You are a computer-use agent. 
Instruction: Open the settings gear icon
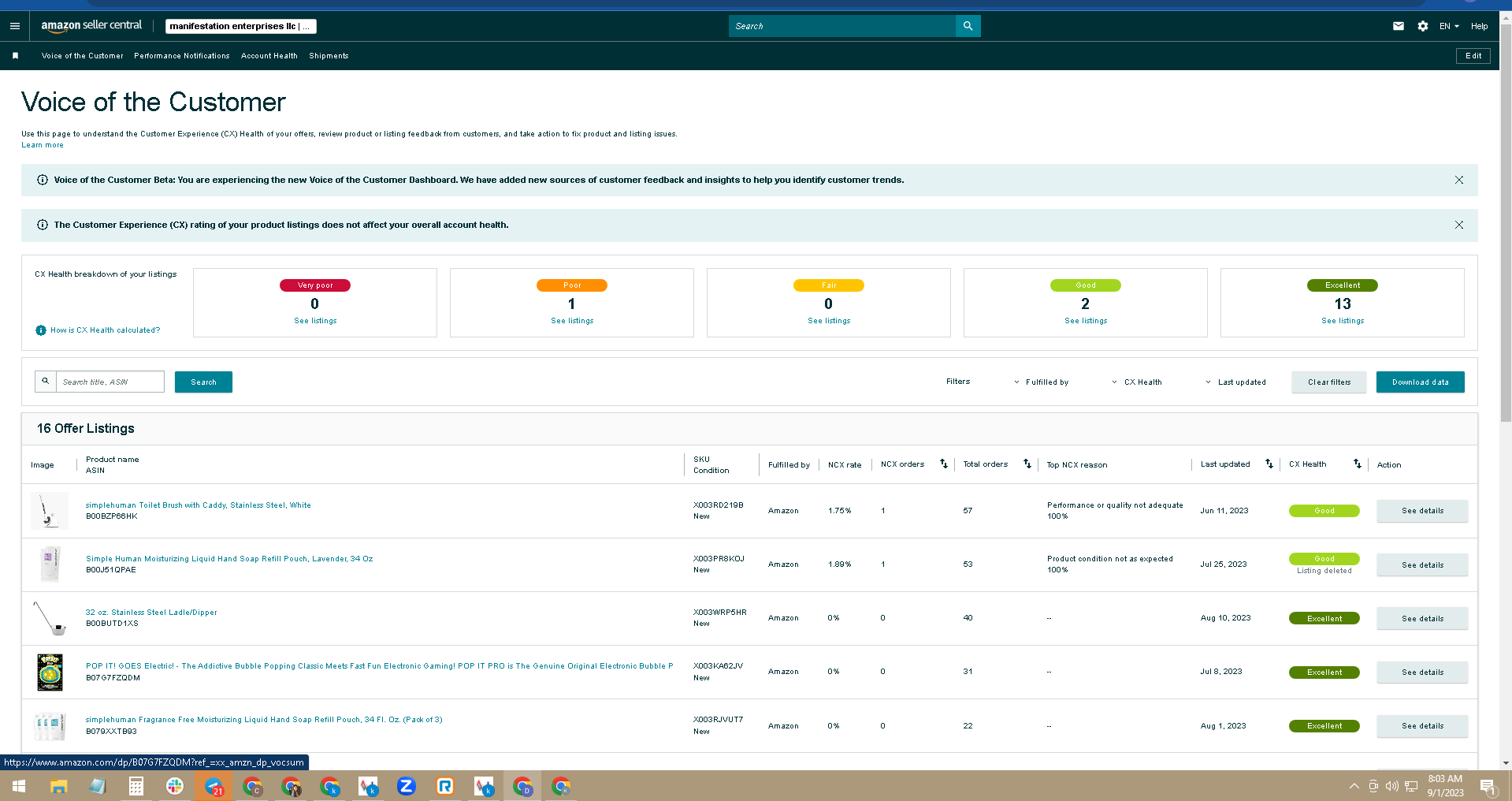[1422, 26]
